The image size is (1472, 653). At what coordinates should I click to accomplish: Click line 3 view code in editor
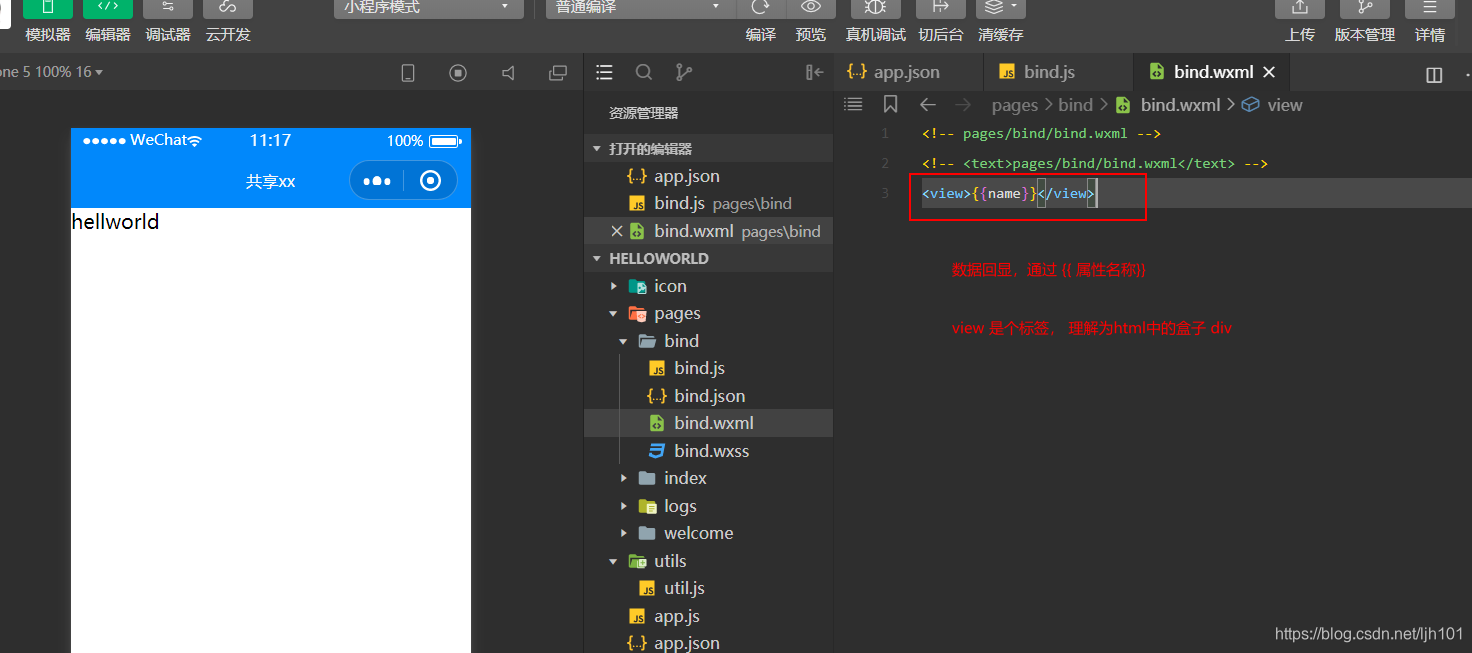(1009, 193)
